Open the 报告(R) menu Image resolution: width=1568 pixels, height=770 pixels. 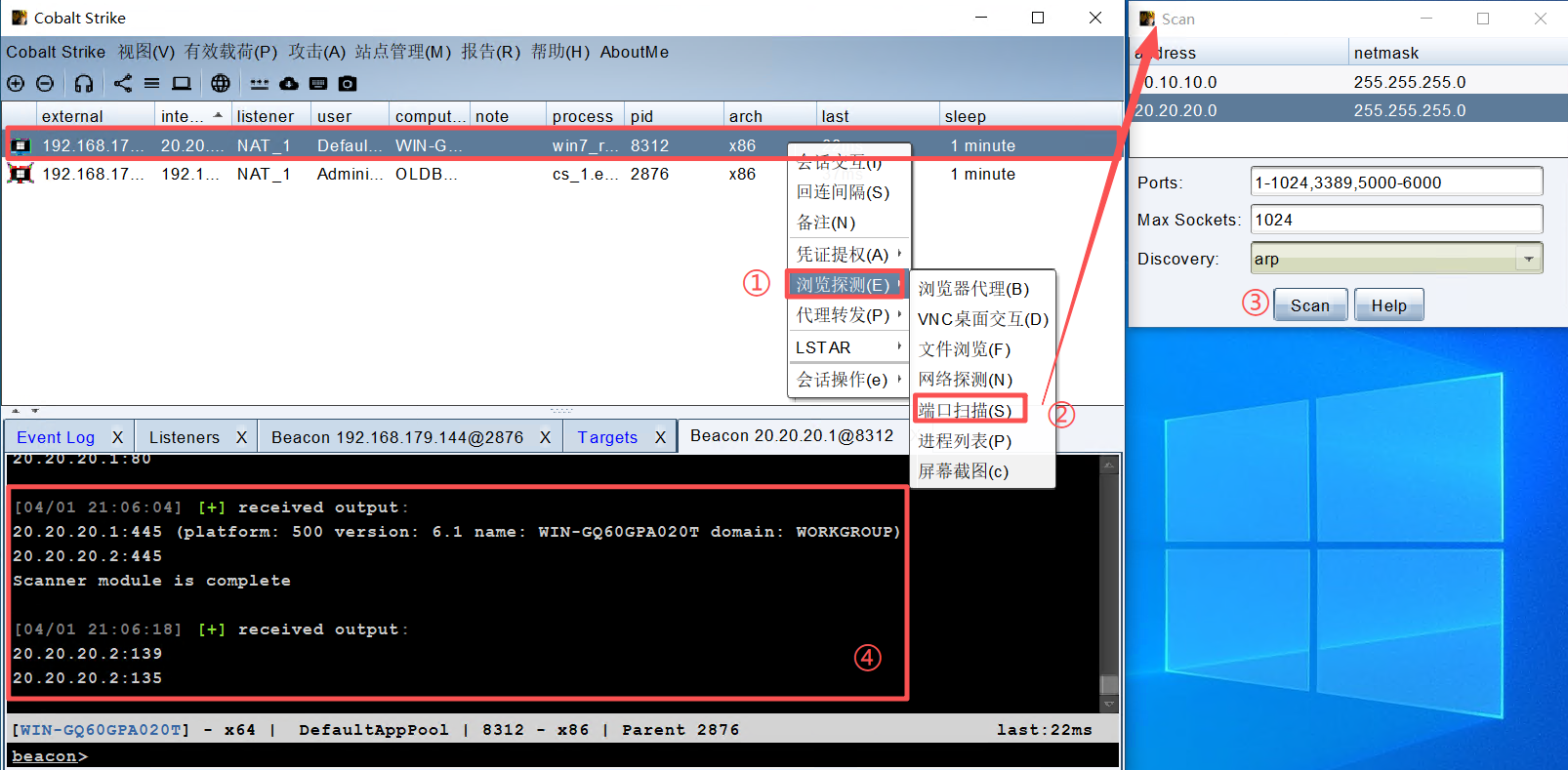pos(491,52)
